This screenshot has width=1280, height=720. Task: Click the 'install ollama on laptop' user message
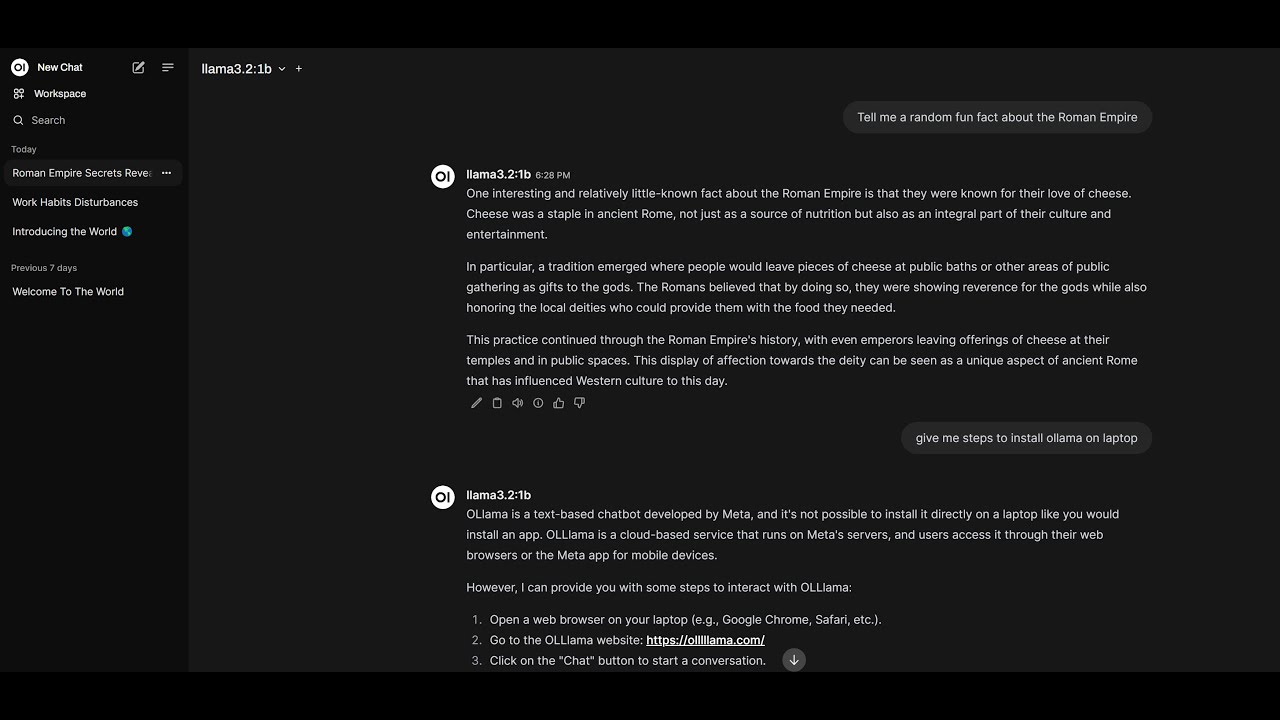[x=1026, y=438]
